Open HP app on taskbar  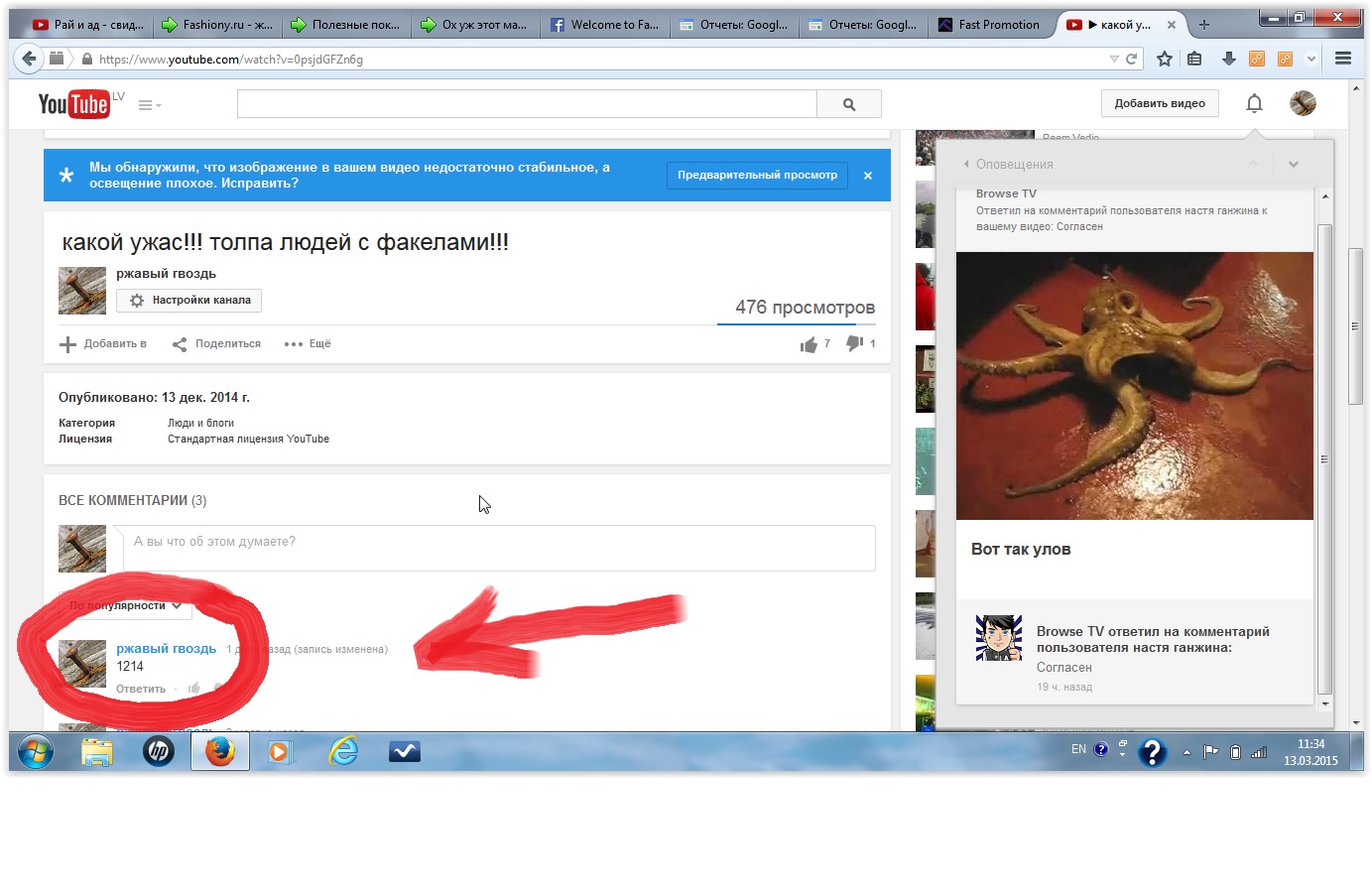tap(158, 752)
